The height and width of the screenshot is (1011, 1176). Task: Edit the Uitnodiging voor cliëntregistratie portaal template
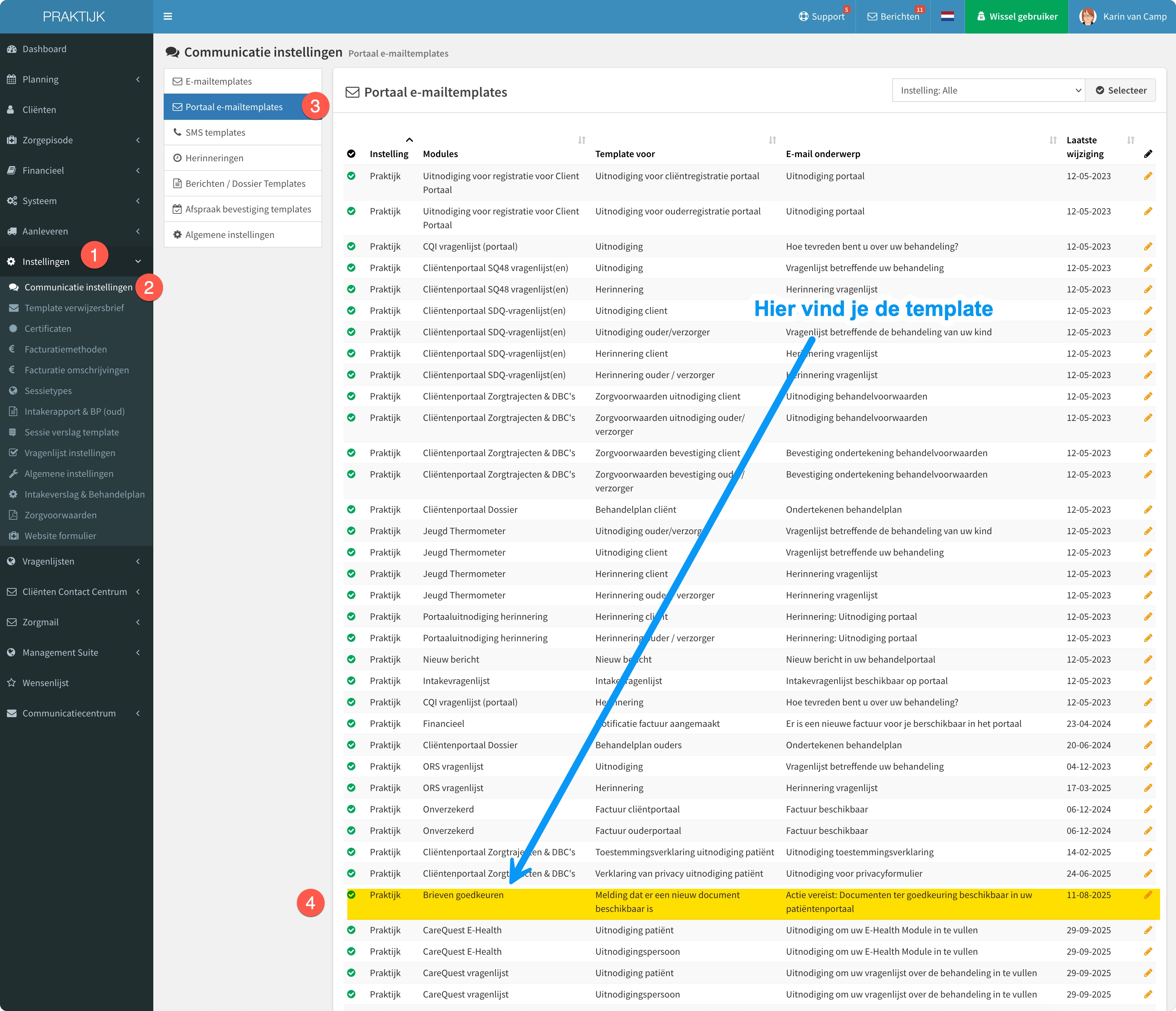(x=1148, y=176)
